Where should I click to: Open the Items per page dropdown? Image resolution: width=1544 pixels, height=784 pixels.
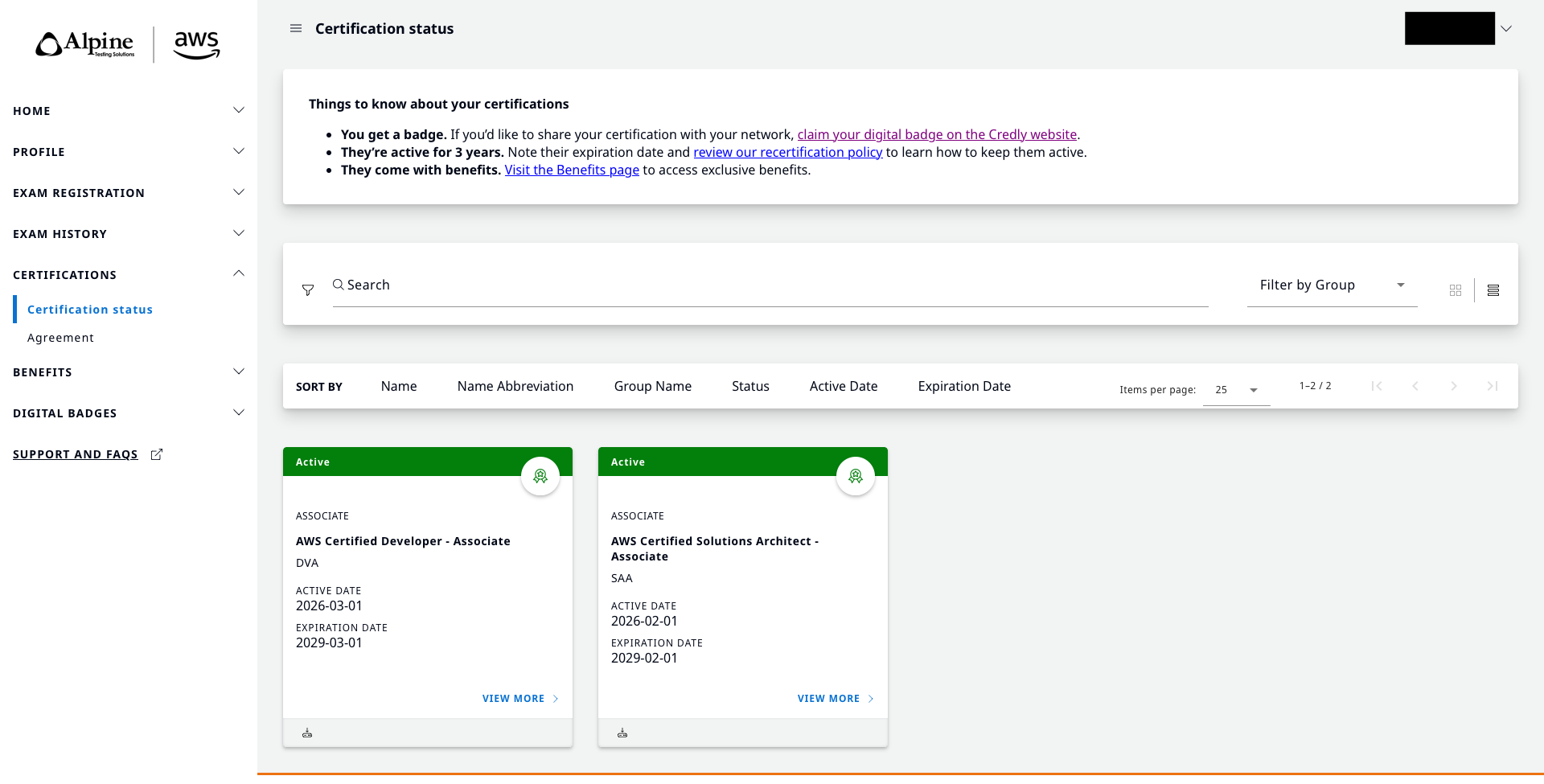click(1236, 390)
